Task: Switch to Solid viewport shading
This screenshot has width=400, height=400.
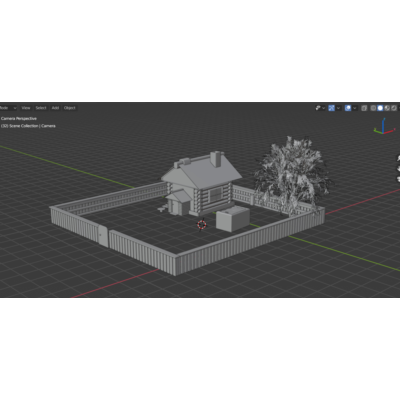Action: (380, 108)
